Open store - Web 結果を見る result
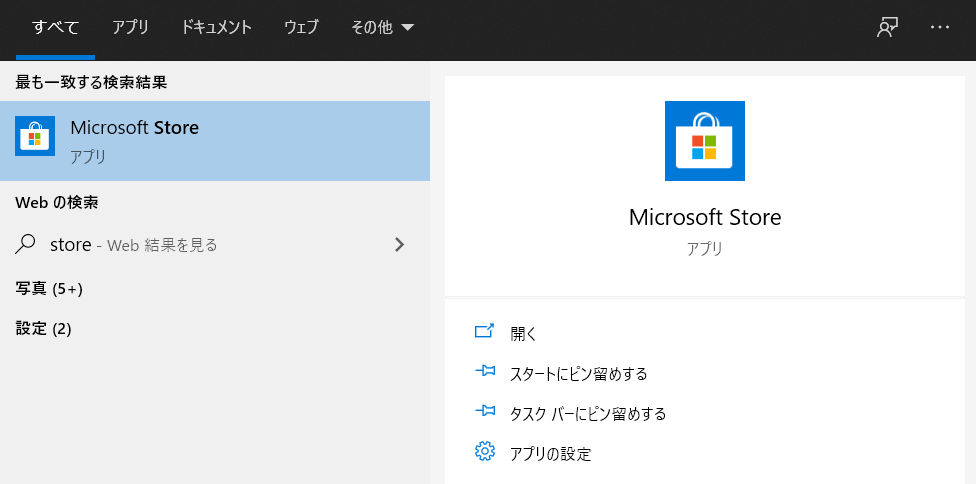This screenshot has width=976, height=484. click(215, 245)
